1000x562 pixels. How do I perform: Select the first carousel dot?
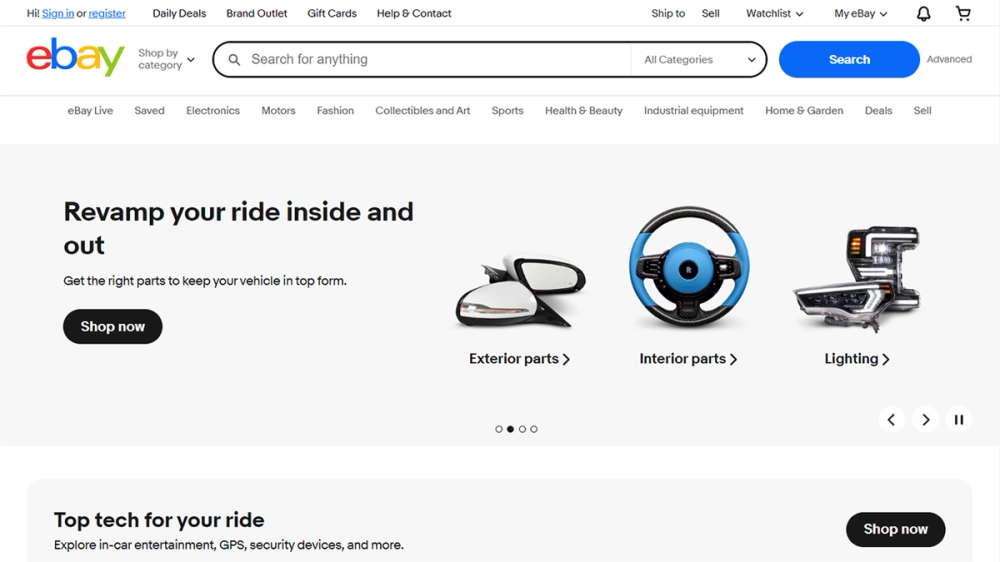pyautogui.click(x=499, y=429)
